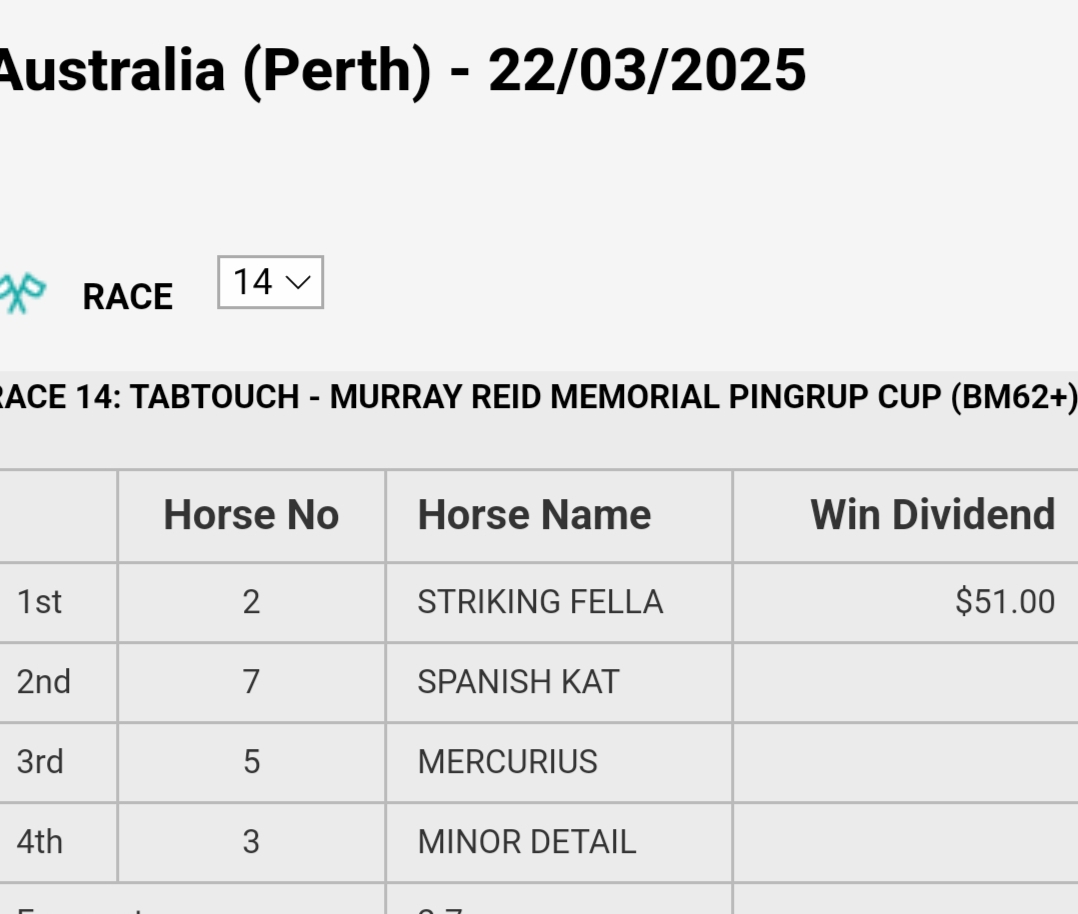The height and width of the screenshot is (914, 1078).
Task: Click the Australia (Perth) page heading
Action: coord(402,70)
